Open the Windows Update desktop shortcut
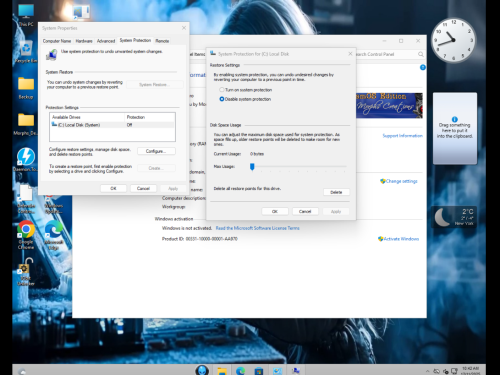The width and height of the screenshot is (500, 375). [x=53, y=204]
